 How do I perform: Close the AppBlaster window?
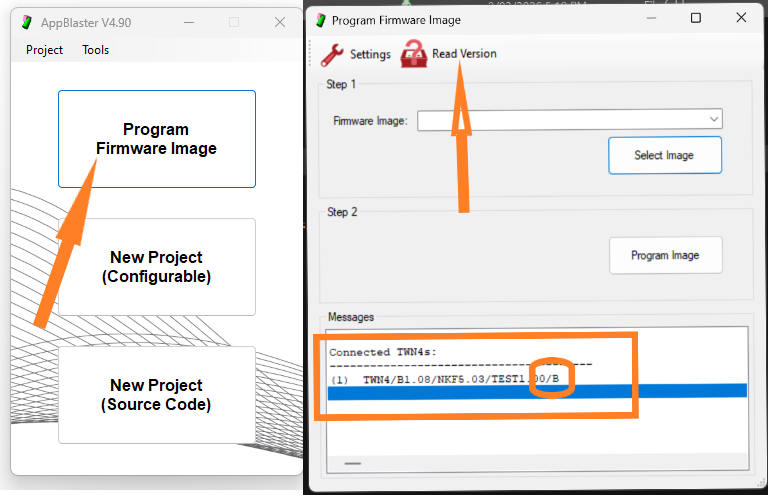[280, 23]
